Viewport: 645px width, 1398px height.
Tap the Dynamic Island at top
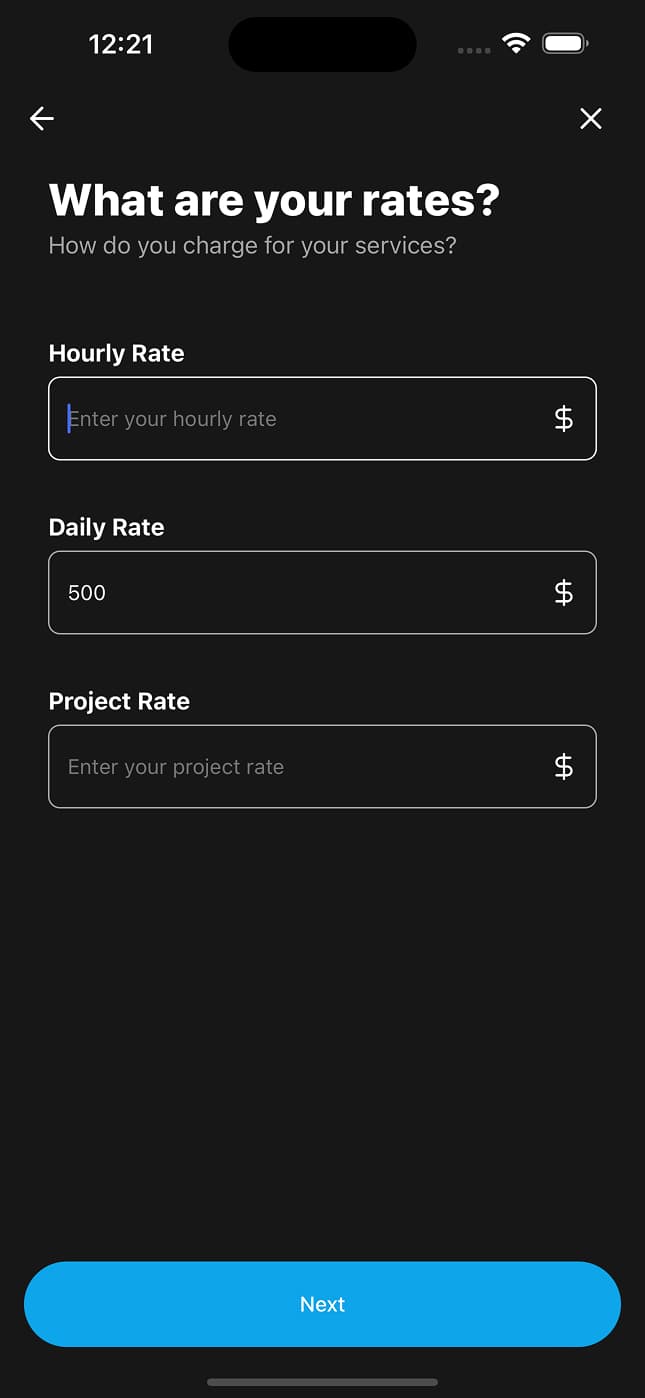point(322,45)
